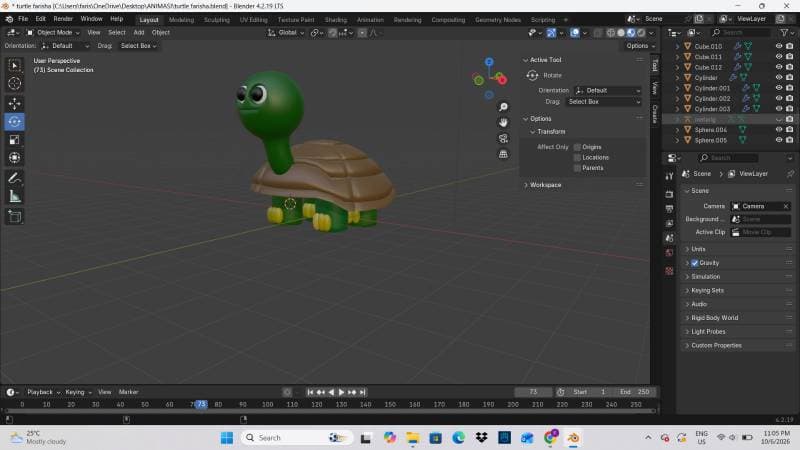Open the viewport Add menu
The image size is (800, 450).
tap(139, 32)
